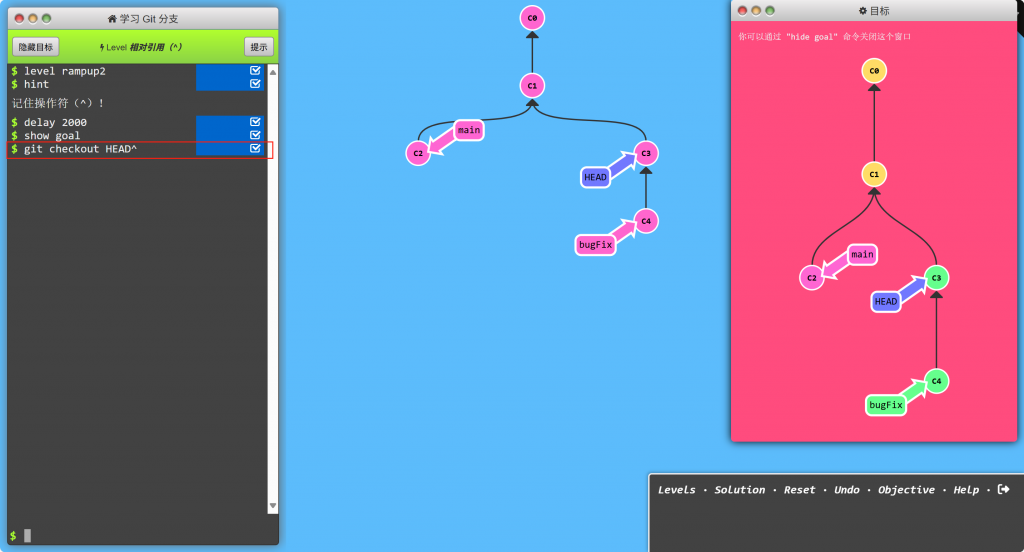Select Solution in the bottom toolbar
1024x552 pixels.
pos(739,490)
